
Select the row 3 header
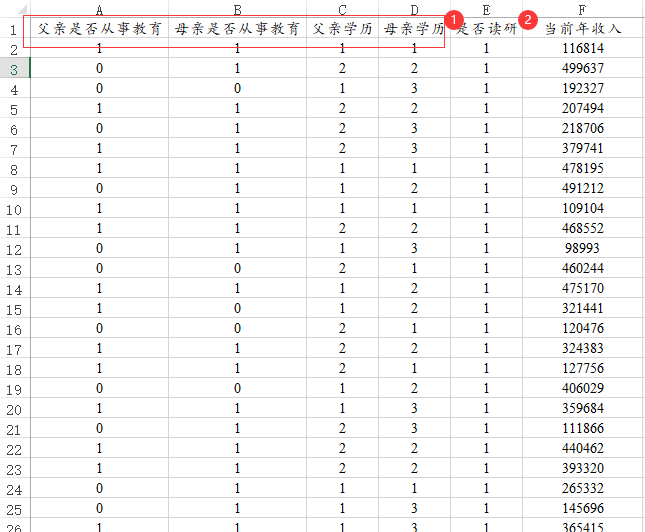14,68
